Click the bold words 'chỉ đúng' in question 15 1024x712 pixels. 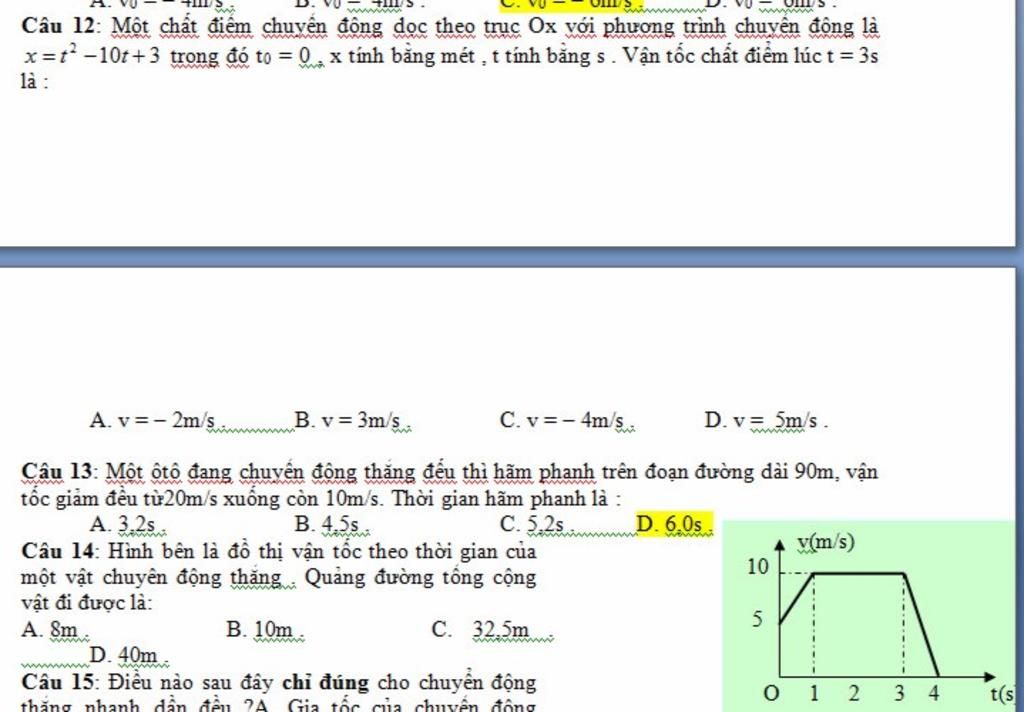click(x=326, y=682)
